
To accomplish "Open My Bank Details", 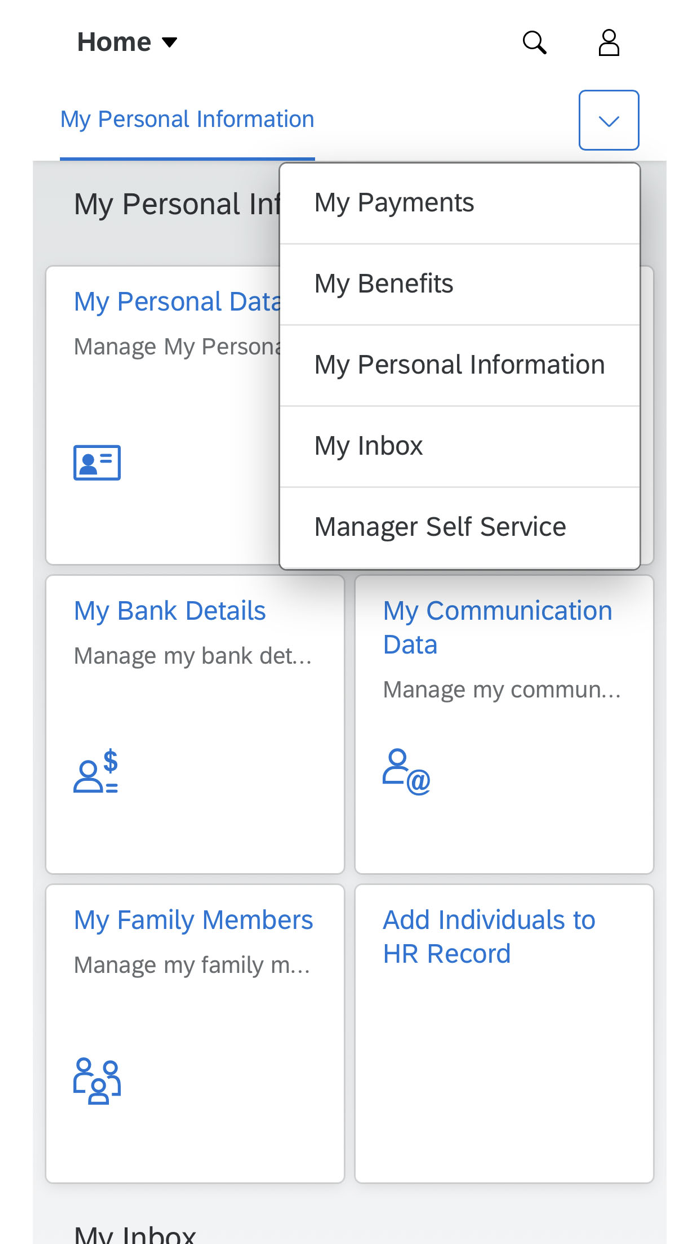I will 169,610.
